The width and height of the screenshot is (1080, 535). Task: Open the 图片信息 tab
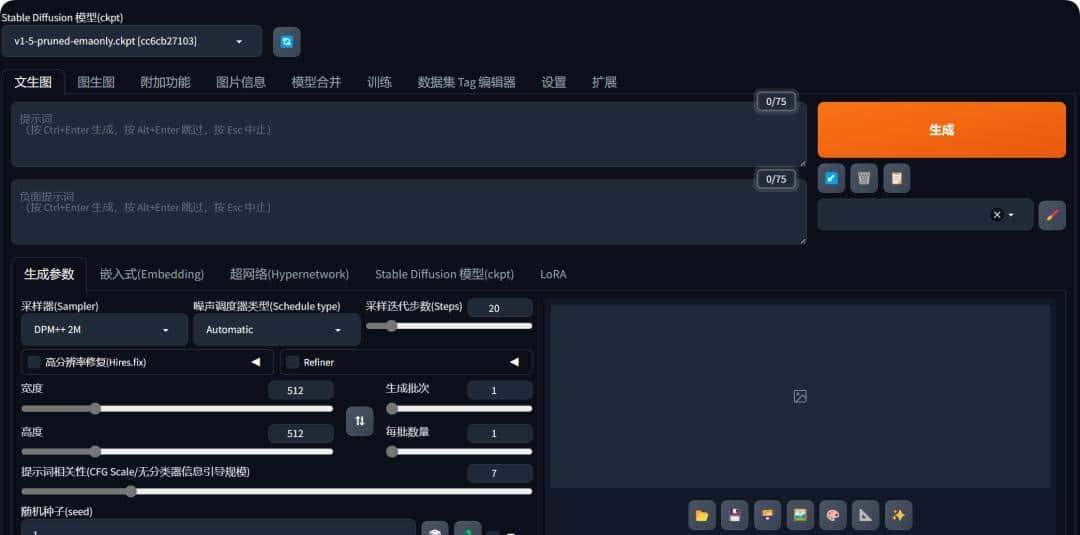pyautogui.click(x=241, y=82)
